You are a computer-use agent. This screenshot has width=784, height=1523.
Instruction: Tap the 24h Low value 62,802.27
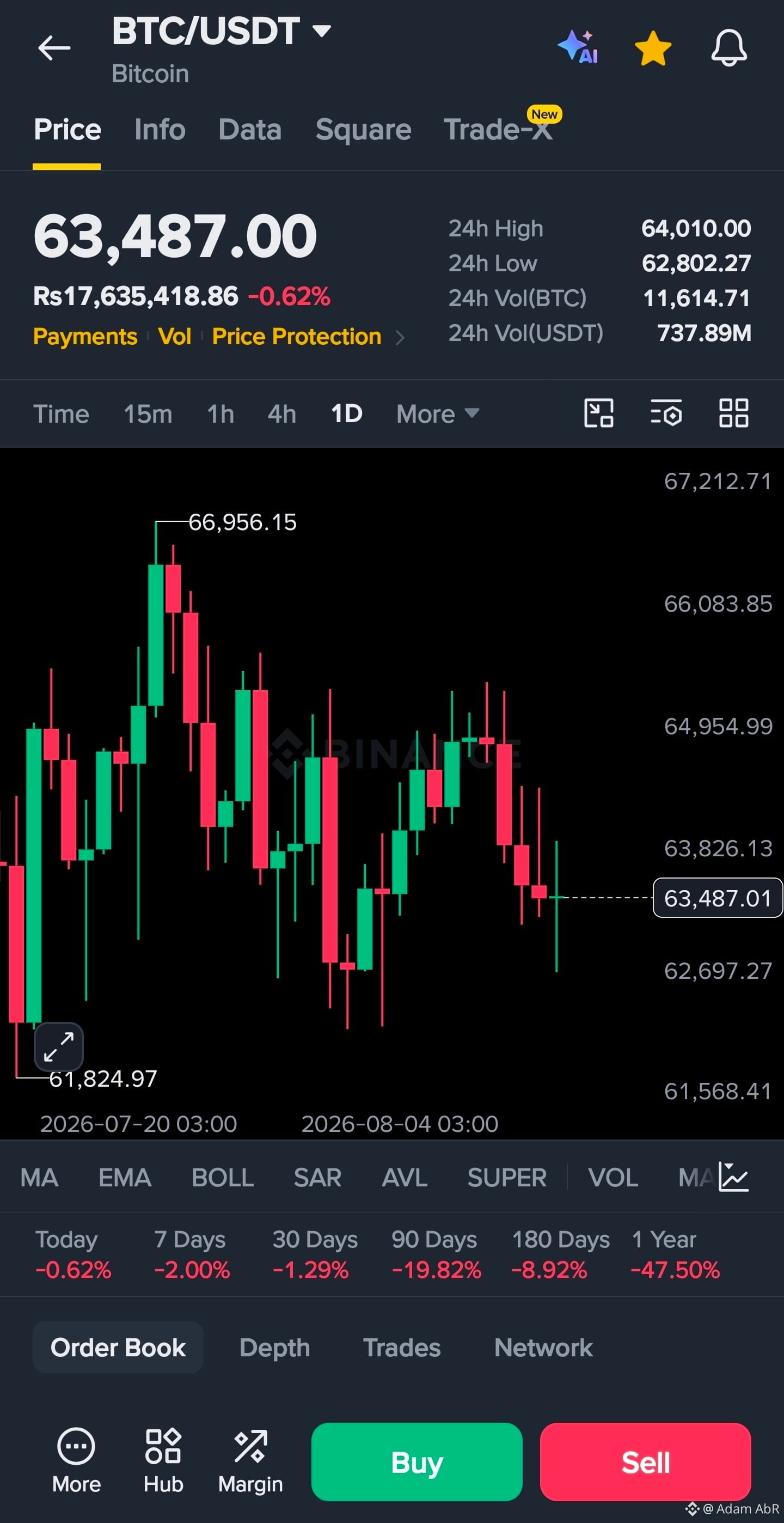tap(696, 263)
